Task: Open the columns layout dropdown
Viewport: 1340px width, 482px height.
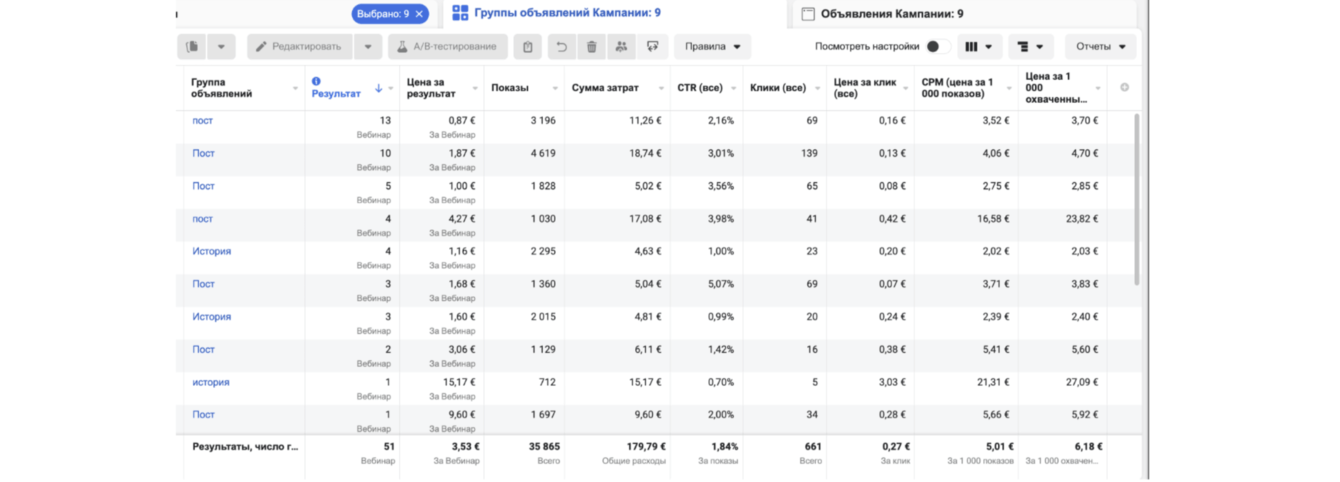Action: (979, 47)
